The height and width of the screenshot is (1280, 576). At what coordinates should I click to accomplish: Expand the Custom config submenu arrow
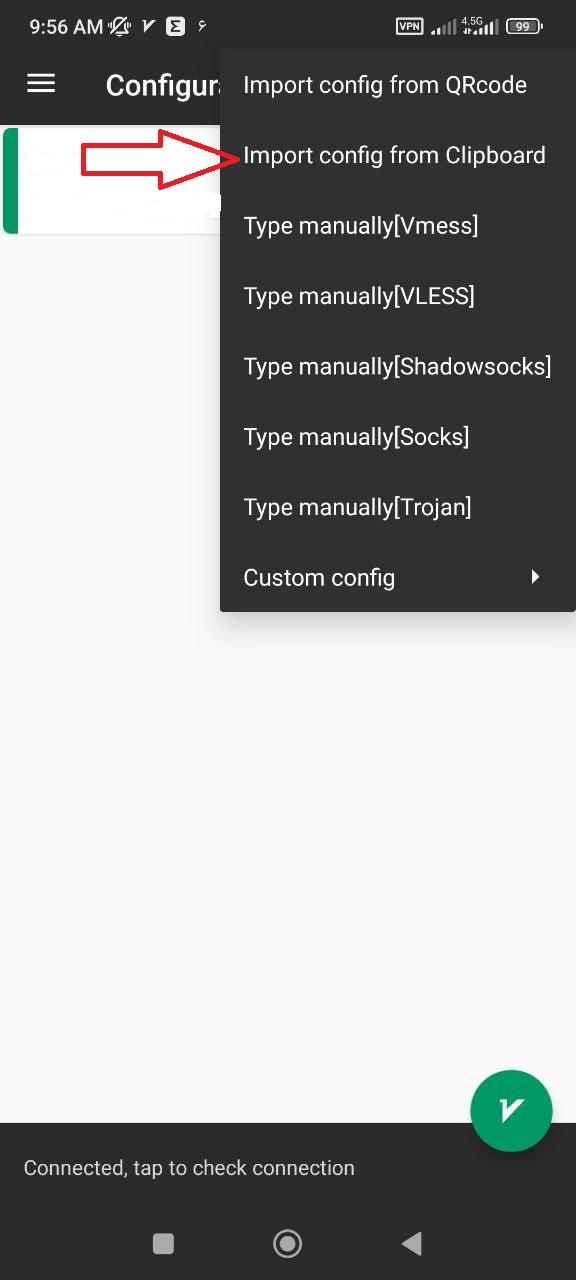[534, 577]
